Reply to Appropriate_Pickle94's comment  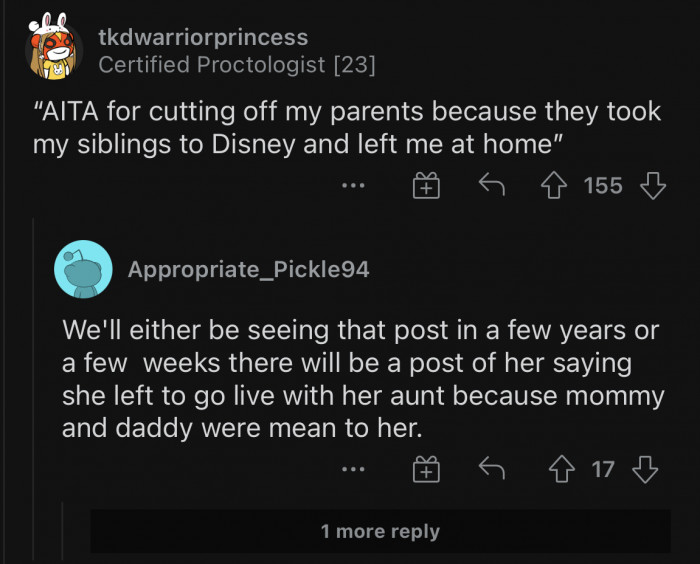pyautogui.click(x=489, y=468)
